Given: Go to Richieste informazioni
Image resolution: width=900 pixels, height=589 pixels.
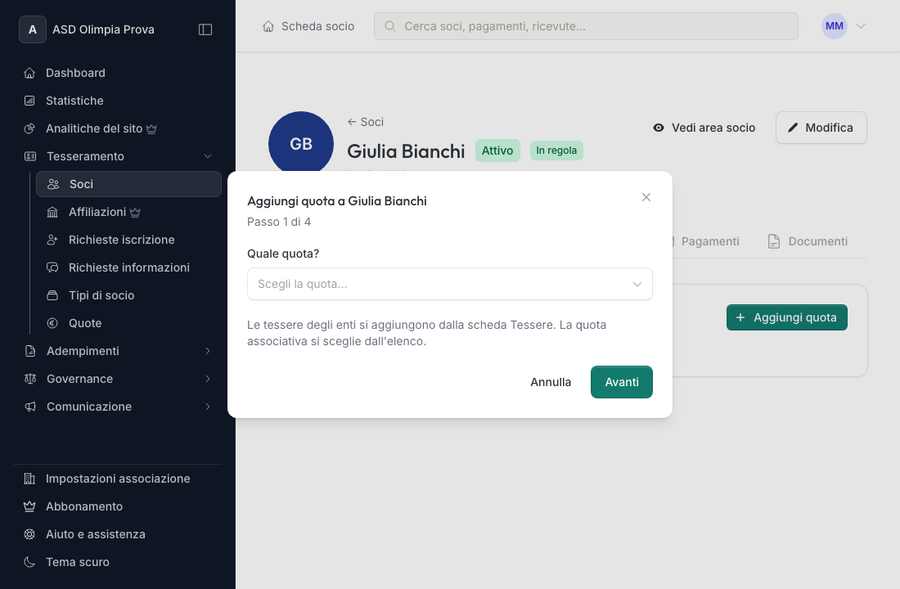Looking at the screenshot, I should (129, 268).
